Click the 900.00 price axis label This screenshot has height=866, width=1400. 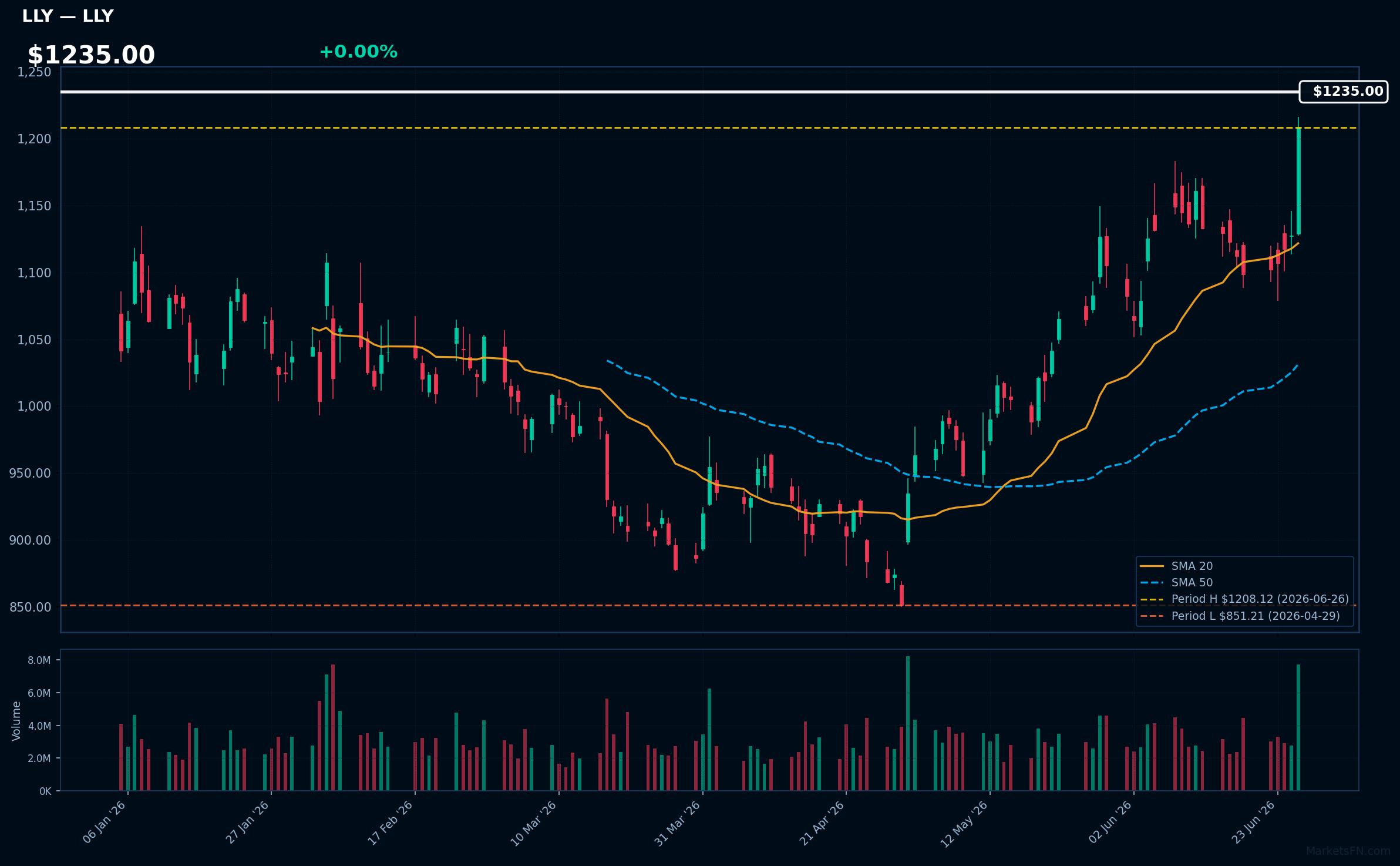pyautogui.click(x=31, y=541)
